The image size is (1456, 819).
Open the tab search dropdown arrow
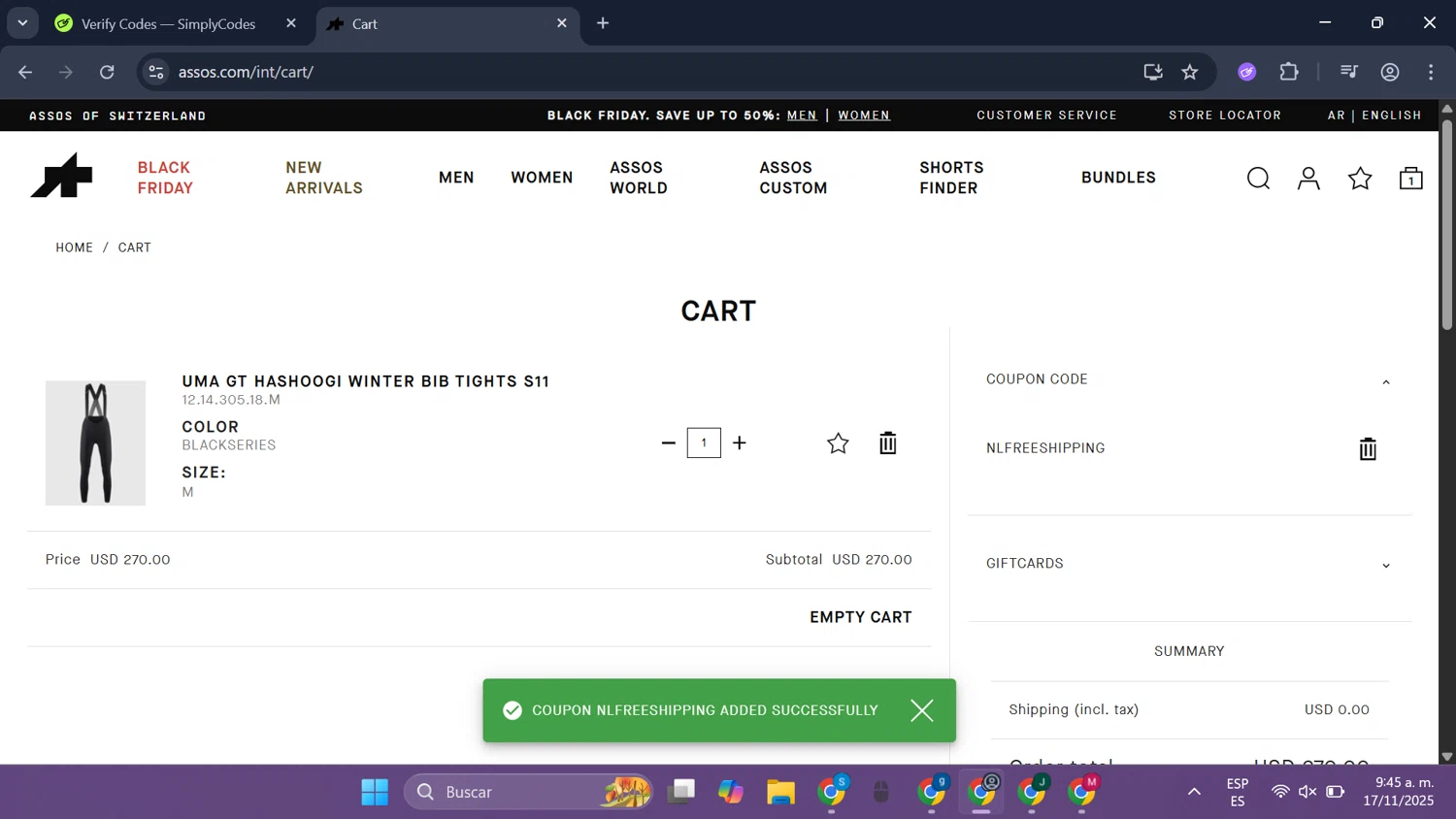point(22,23)
